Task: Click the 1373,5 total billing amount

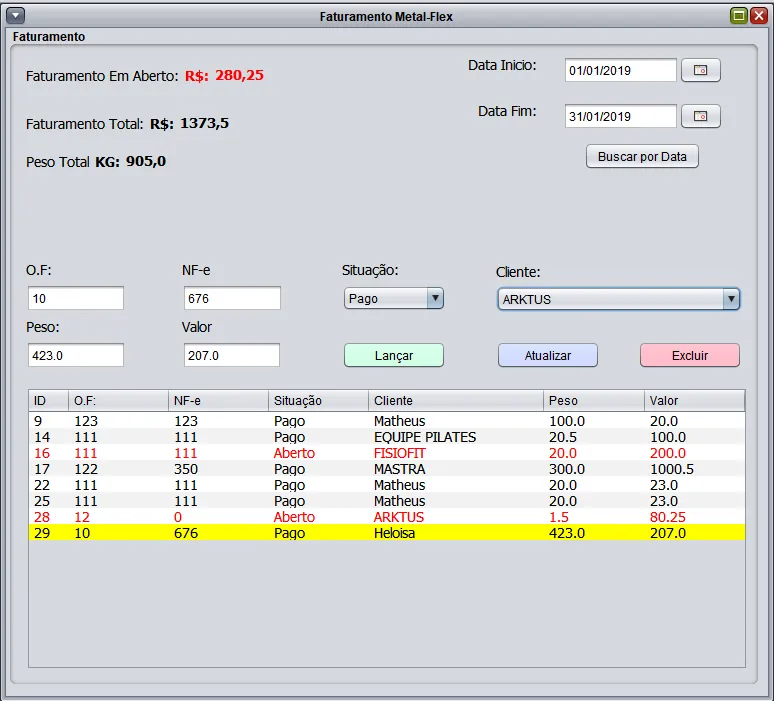Action: [x=204, y=123]
